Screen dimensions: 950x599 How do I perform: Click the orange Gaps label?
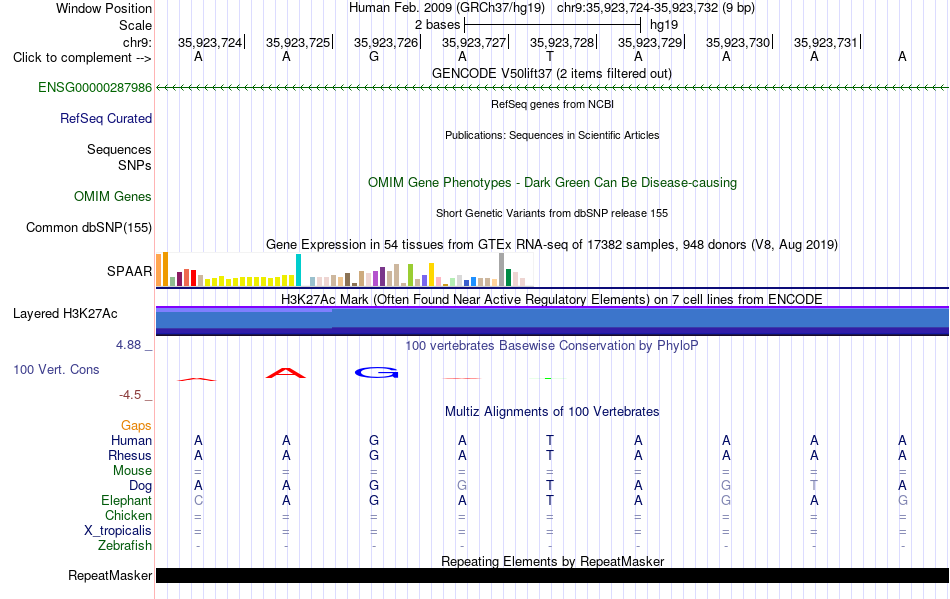(136, 426)
